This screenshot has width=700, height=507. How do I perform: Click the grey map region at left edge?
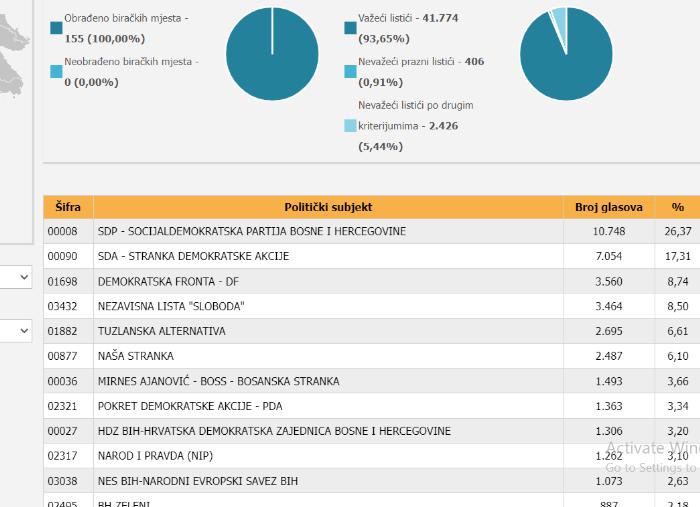pos(12,54)
